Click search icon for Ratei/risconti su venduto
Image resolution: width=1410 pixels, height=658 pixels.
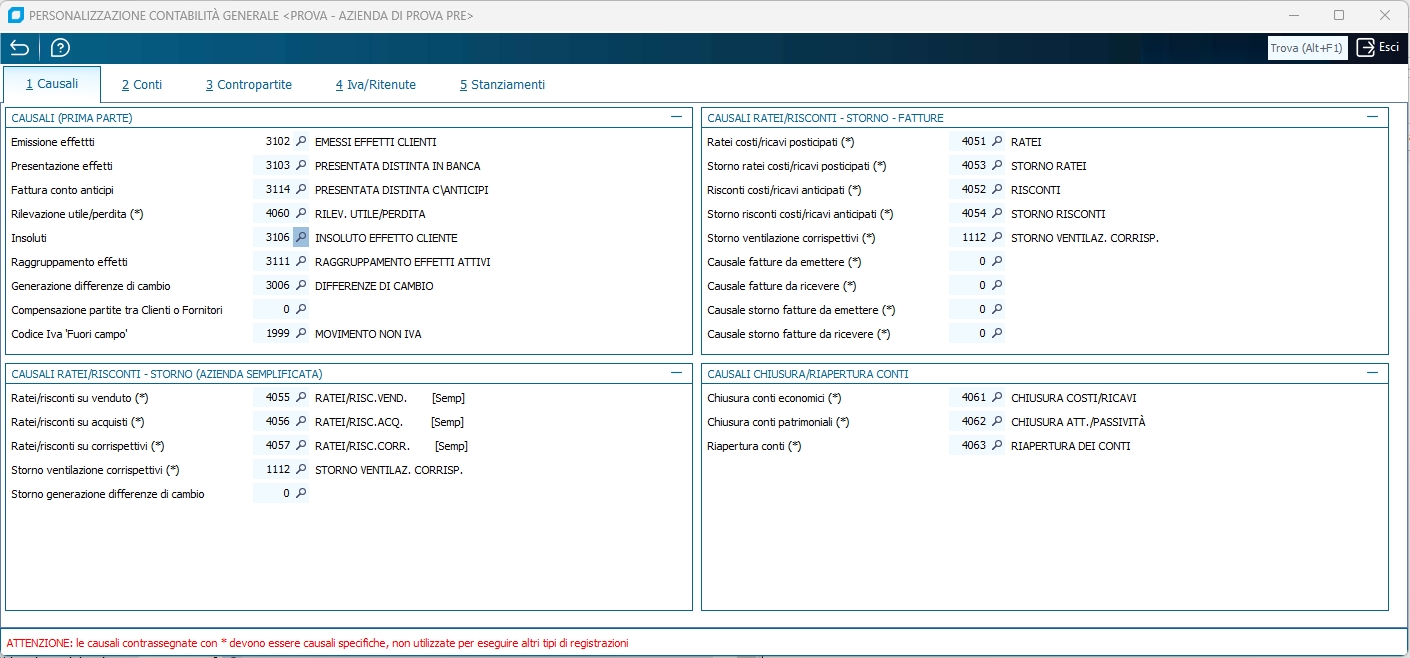[300, 398]
